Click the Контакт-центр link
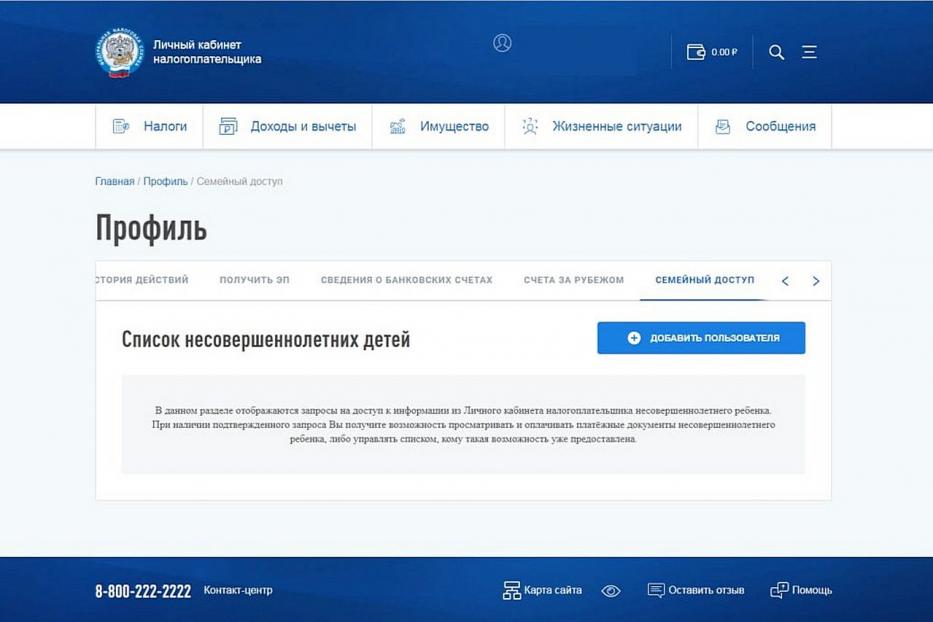This screenshot has height=622, width=933. 238,590
